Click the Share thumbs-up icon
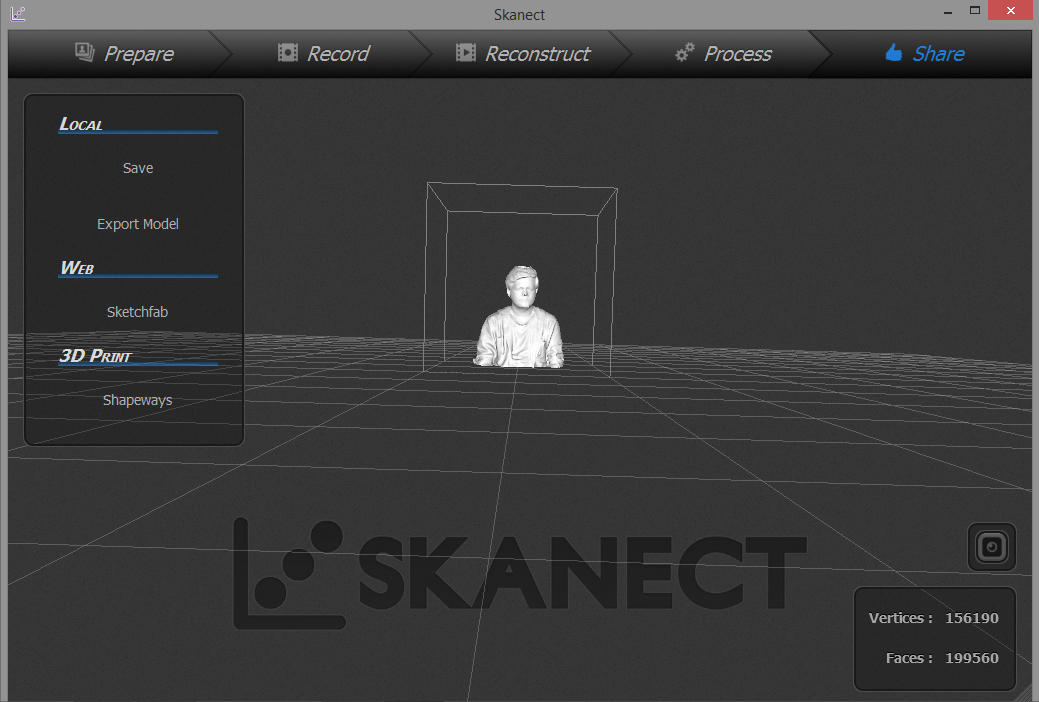The image size is (1039, 702). 894,52
